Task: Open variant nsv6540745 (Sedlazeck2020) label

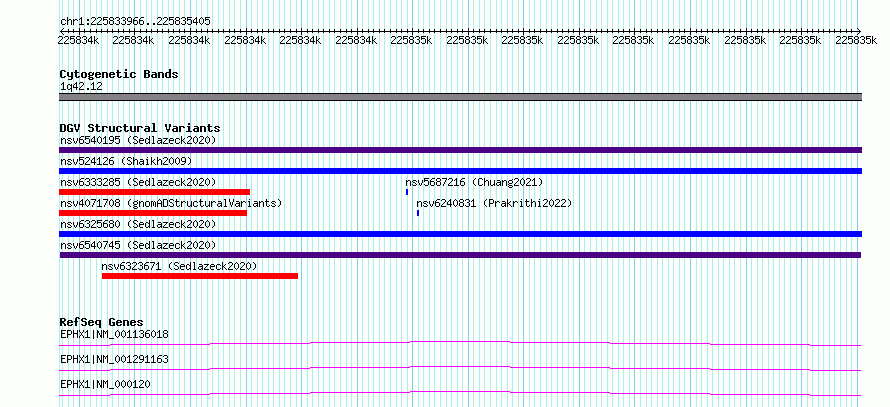Action: (x=138, y=245)
